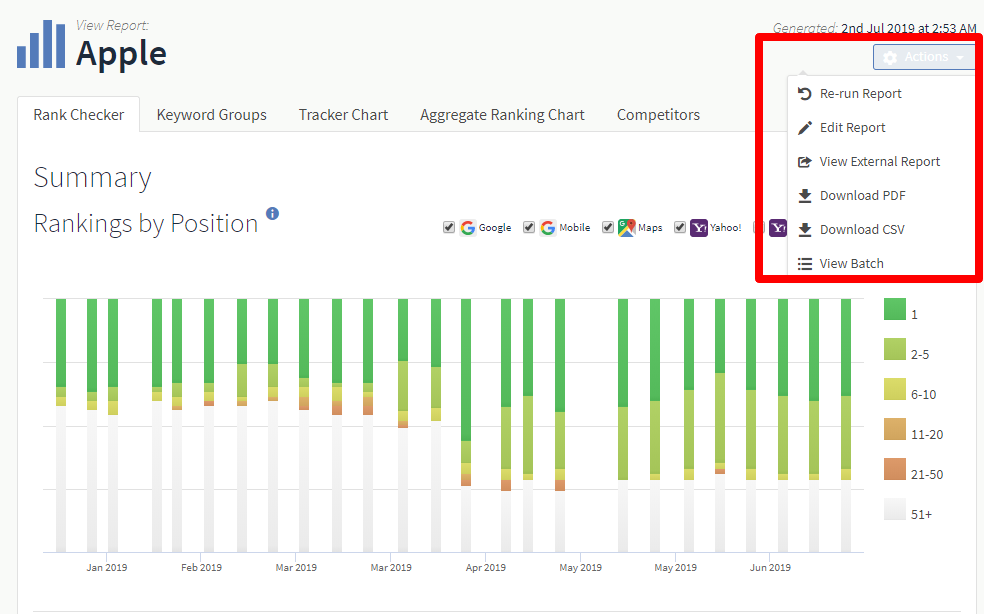This screenshot has height=614, width=984.
Task: Click the View Report: caption text
Action: coord(112,25)
